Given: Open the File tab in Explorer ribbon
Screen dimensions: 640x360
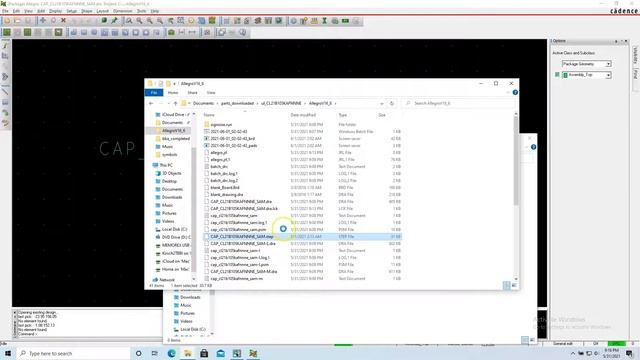Looking at the screenshot, I should (154, 93).
